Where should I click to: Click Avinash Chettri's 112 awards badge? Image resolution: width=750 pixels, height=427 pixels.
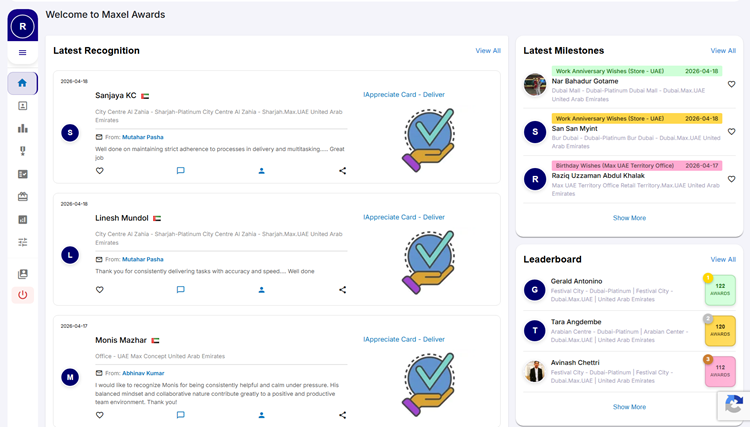pyautogui.click(x=720, y=371)
